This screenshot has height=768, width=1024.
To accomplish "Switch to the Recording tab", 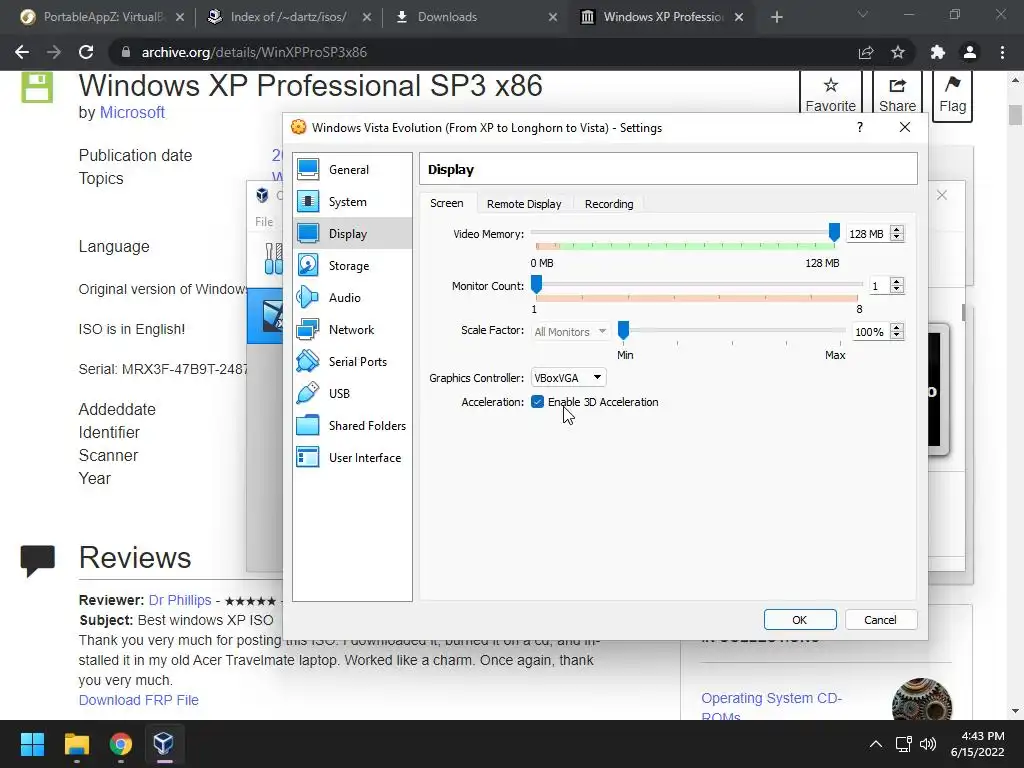I will pyautogui.click(x=609, y=204).
